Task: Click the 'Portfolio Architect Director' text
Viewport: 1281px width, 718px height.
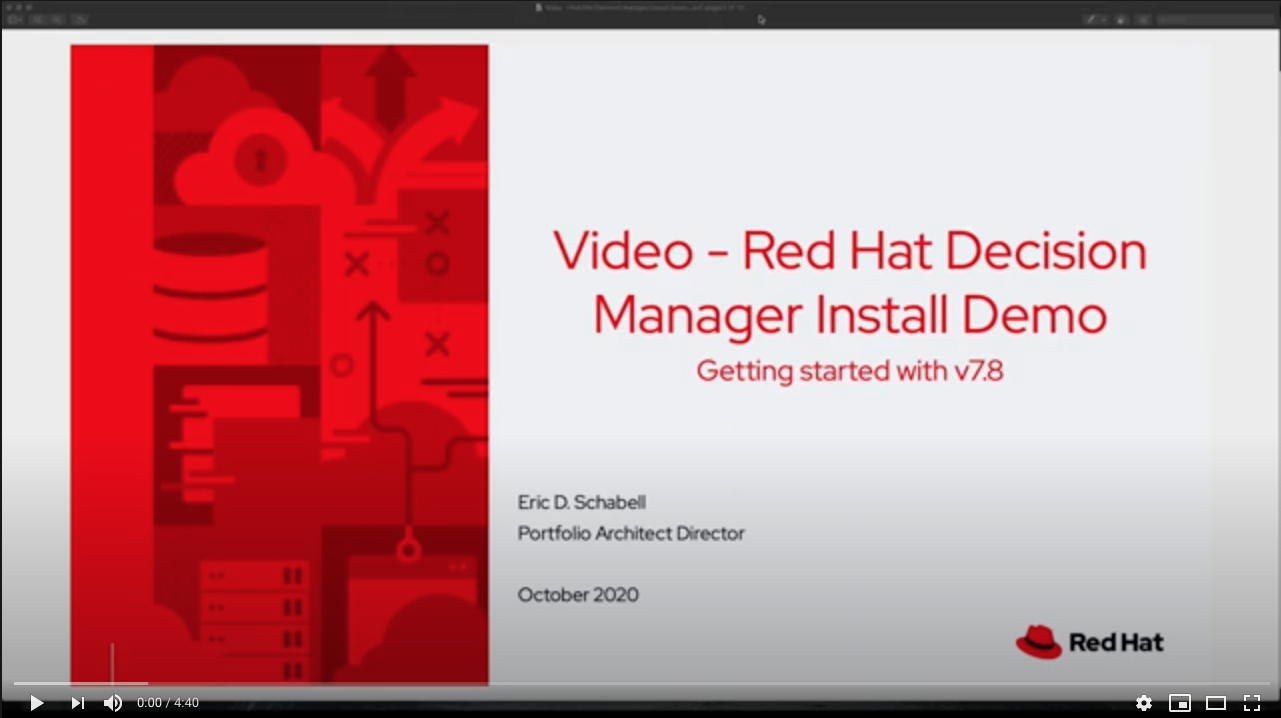Action: pos(631,533)
